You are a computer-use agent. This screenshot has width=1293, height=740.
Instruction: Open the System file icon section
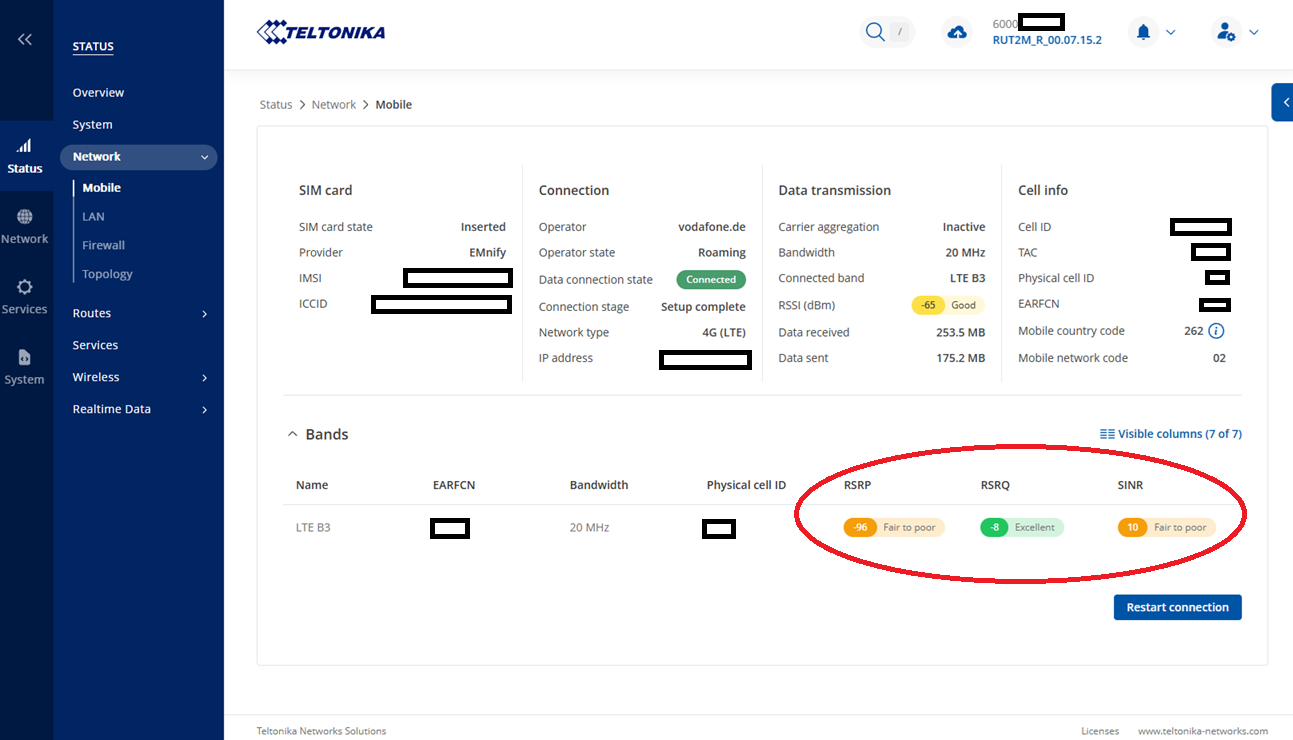click(x=25, y=367)
